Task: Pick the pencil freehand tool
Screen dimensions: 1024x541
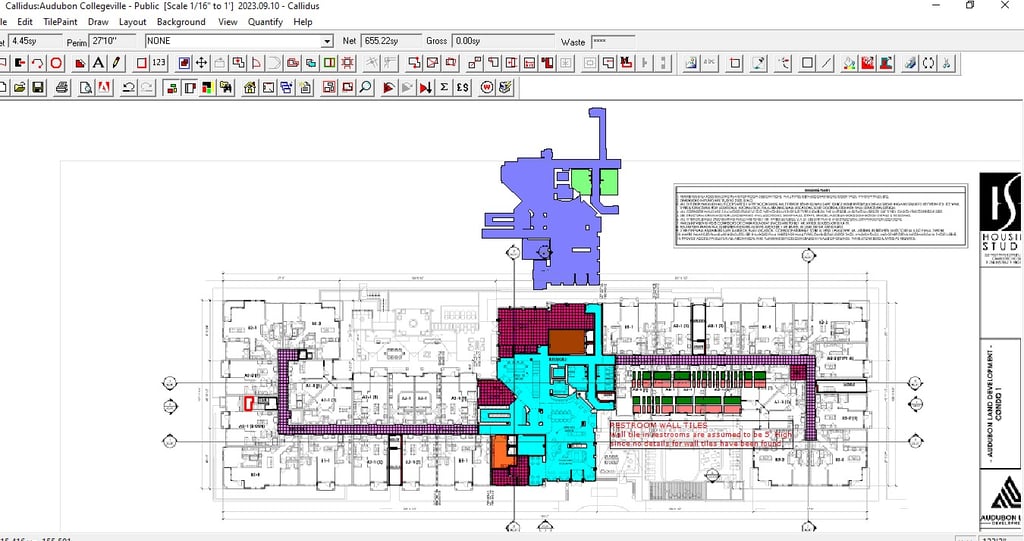Action: (116, 63)
